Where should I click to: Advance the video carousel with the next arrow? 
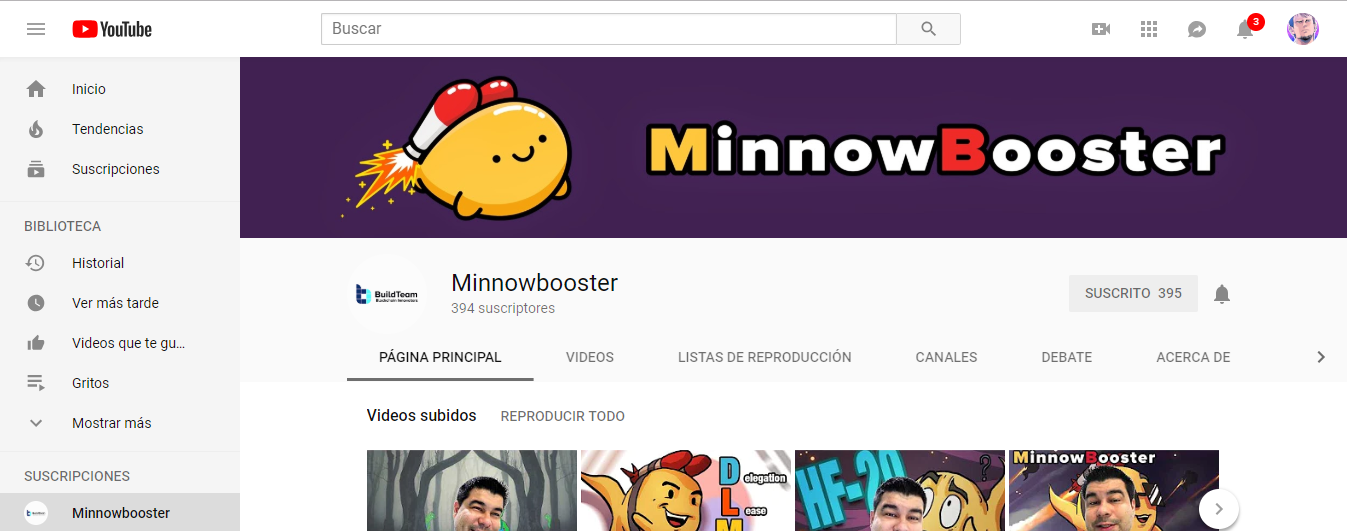[1218, 509]
